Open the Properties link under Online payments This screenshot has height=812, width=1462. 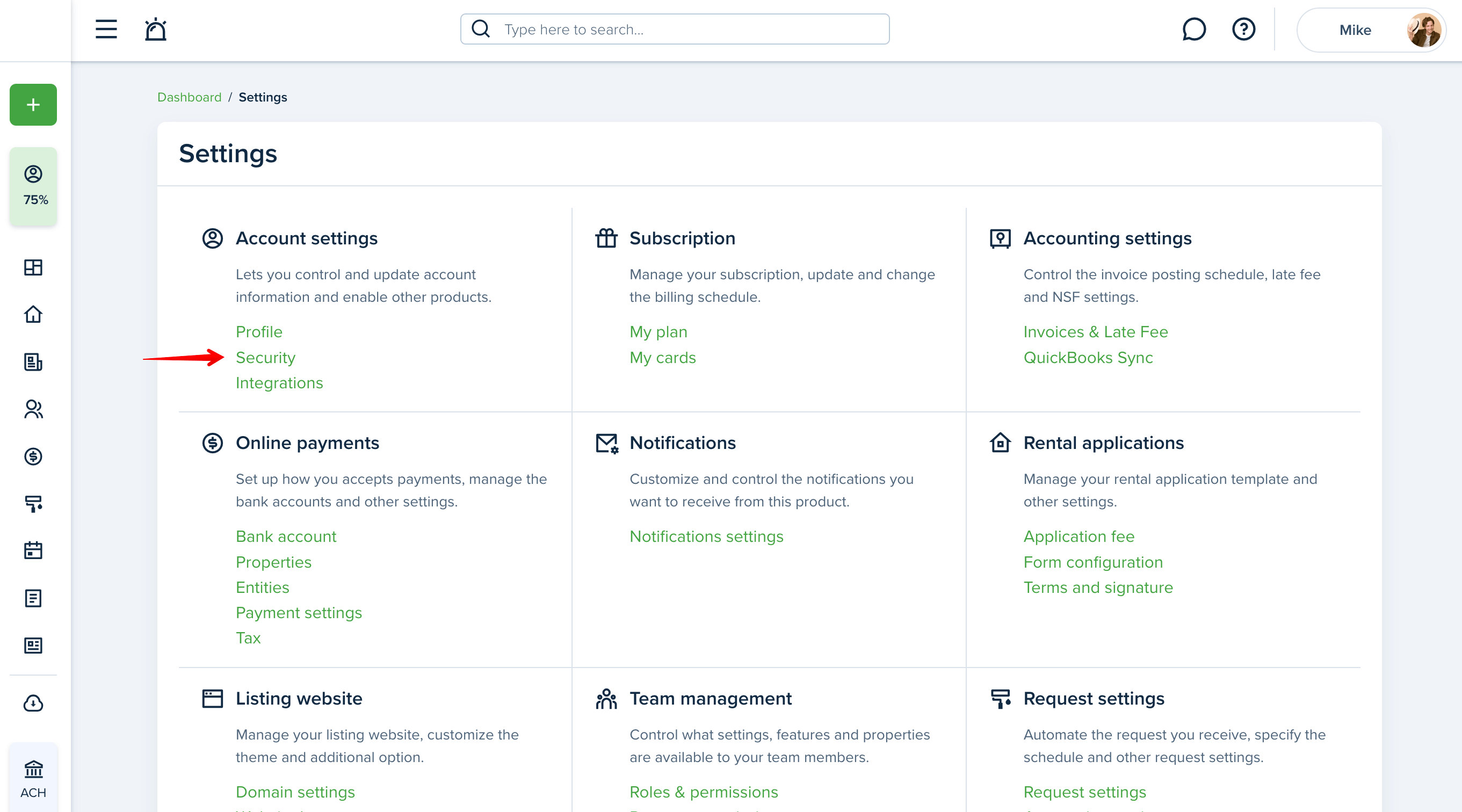click(273, 562)
